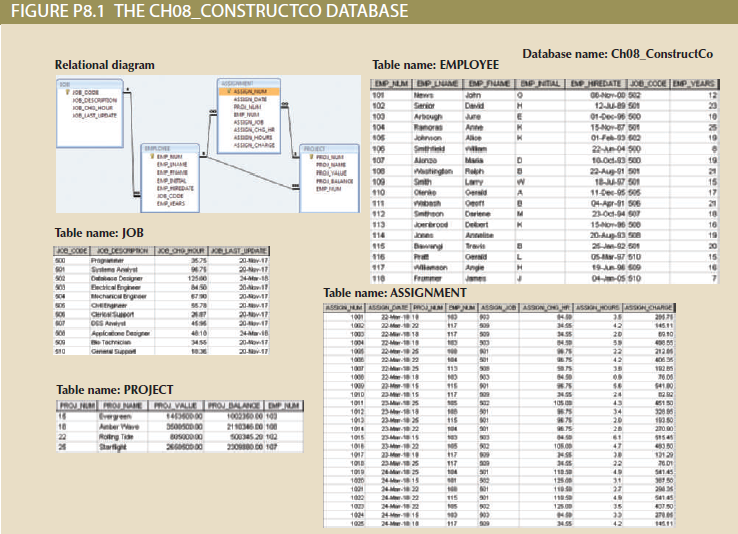This screenshot has width=738, height=534.
Task: Click the PROJ_VALUE column header in PROJECT table
Action: click(176, 406)
